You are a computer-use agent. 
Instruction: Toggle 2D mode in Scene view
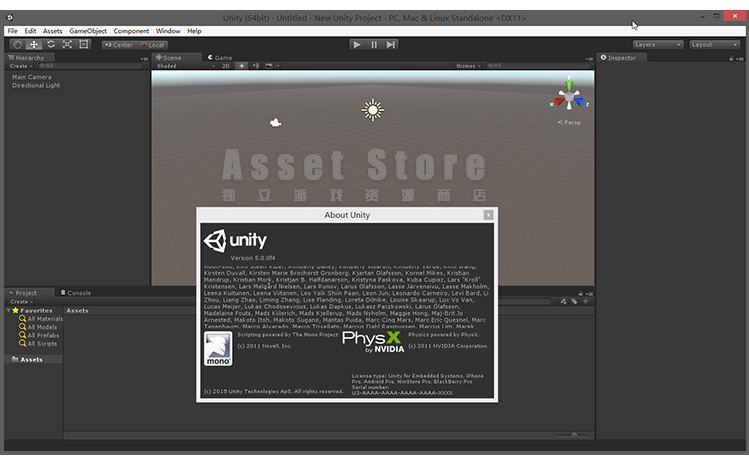[226, 66]
